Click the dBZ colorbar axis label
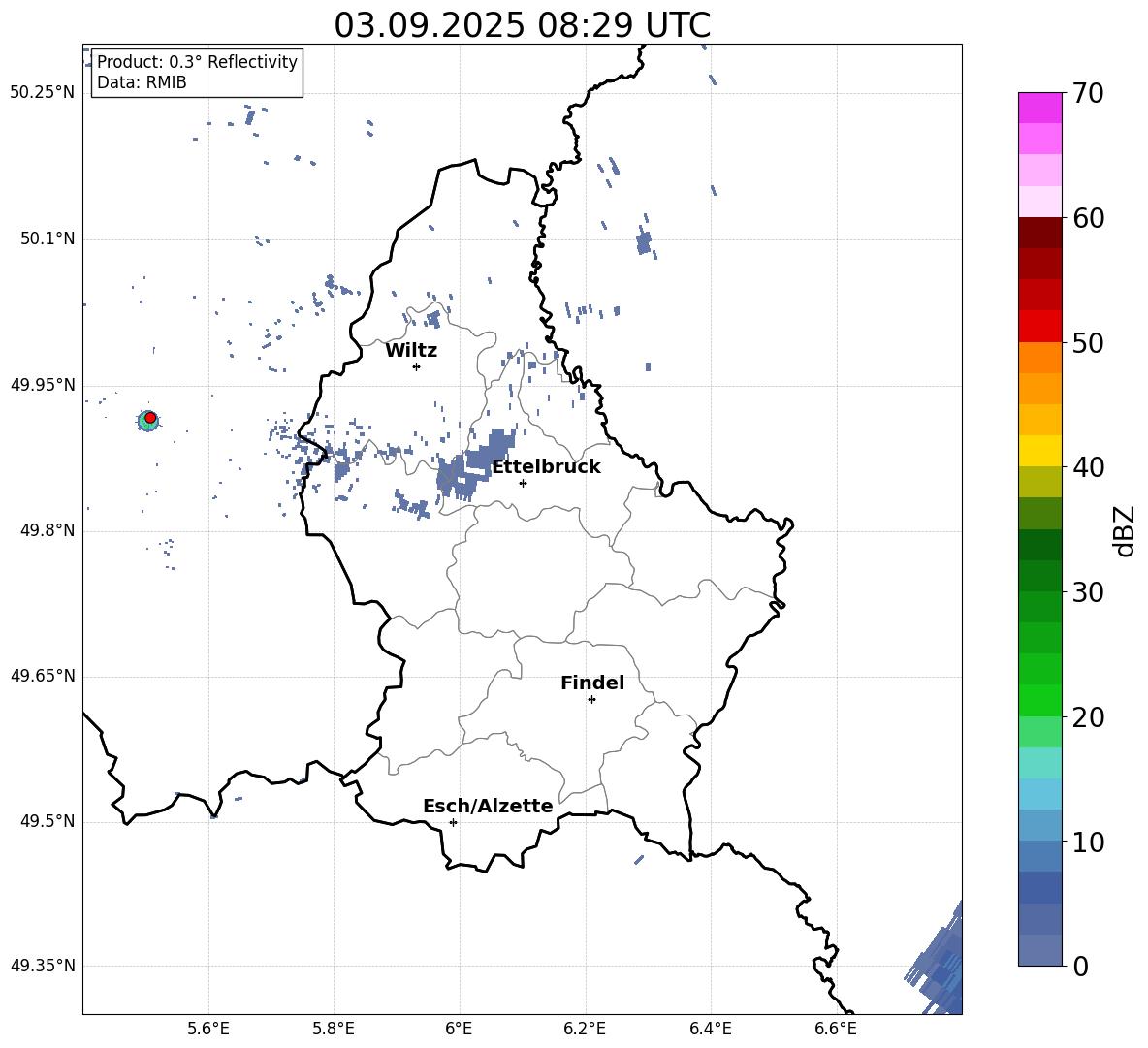The height and width of the screenshot is (1048, 1148). tap(1124, 530)
